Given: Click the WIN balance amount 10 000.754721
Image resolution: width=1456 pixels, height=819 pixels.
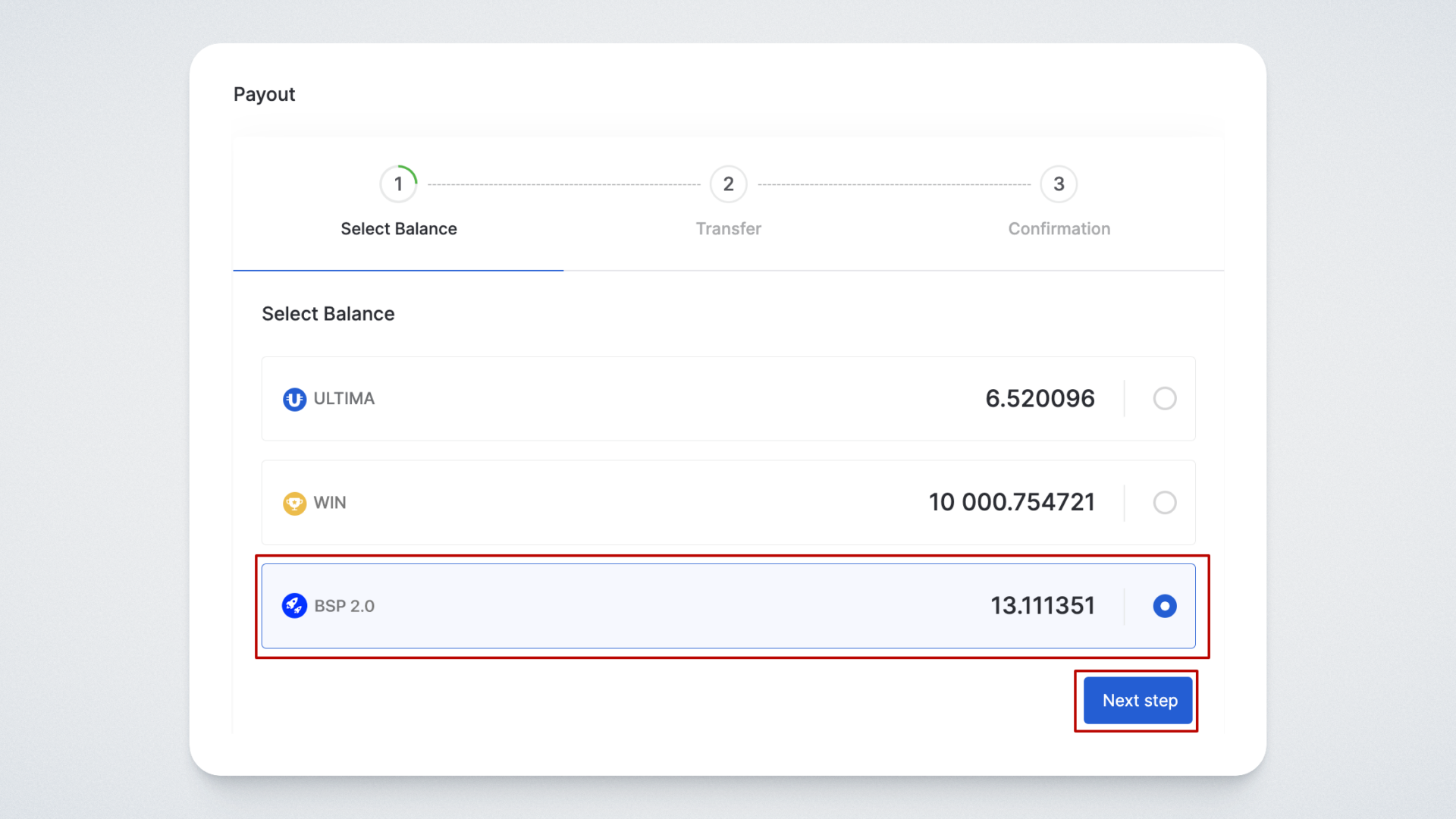Looking at the screenshot, I should tap(1012, 502).
